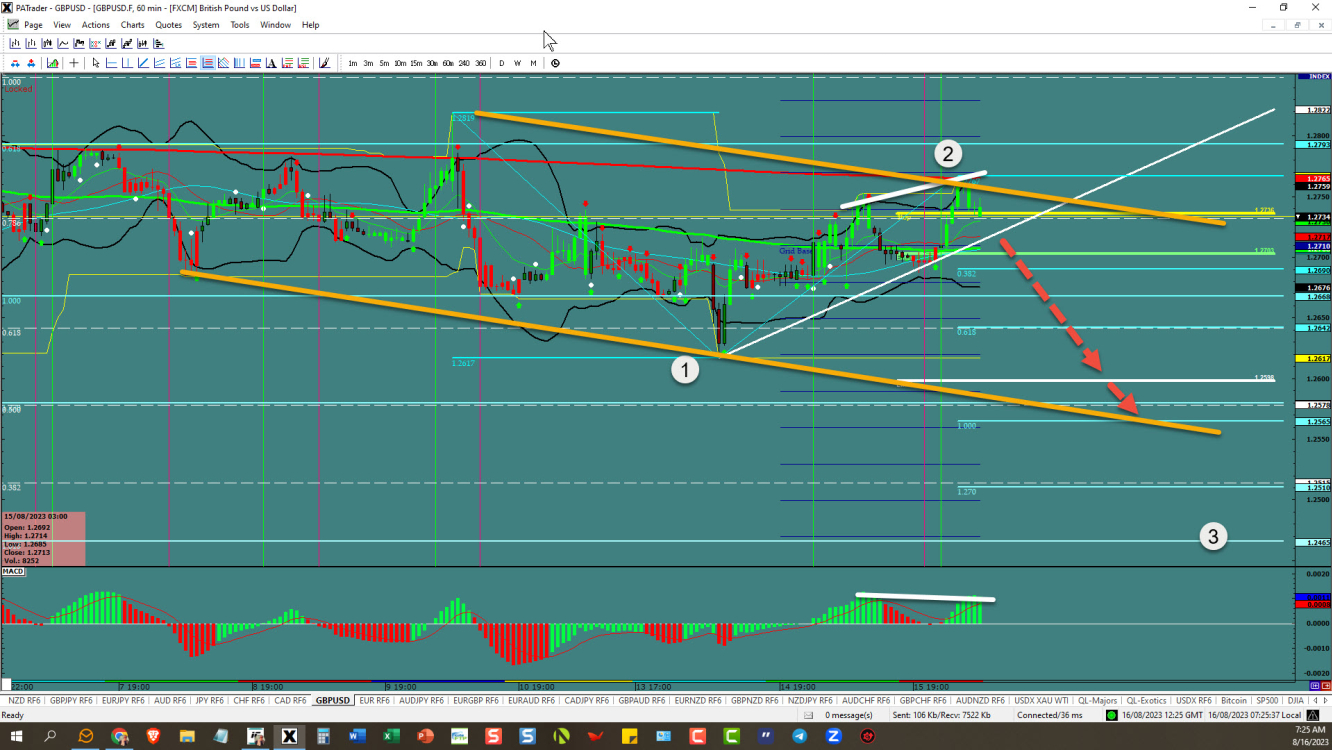Choose the horizontal line drawing tool

pyautogui.click(x=111, y=63)
